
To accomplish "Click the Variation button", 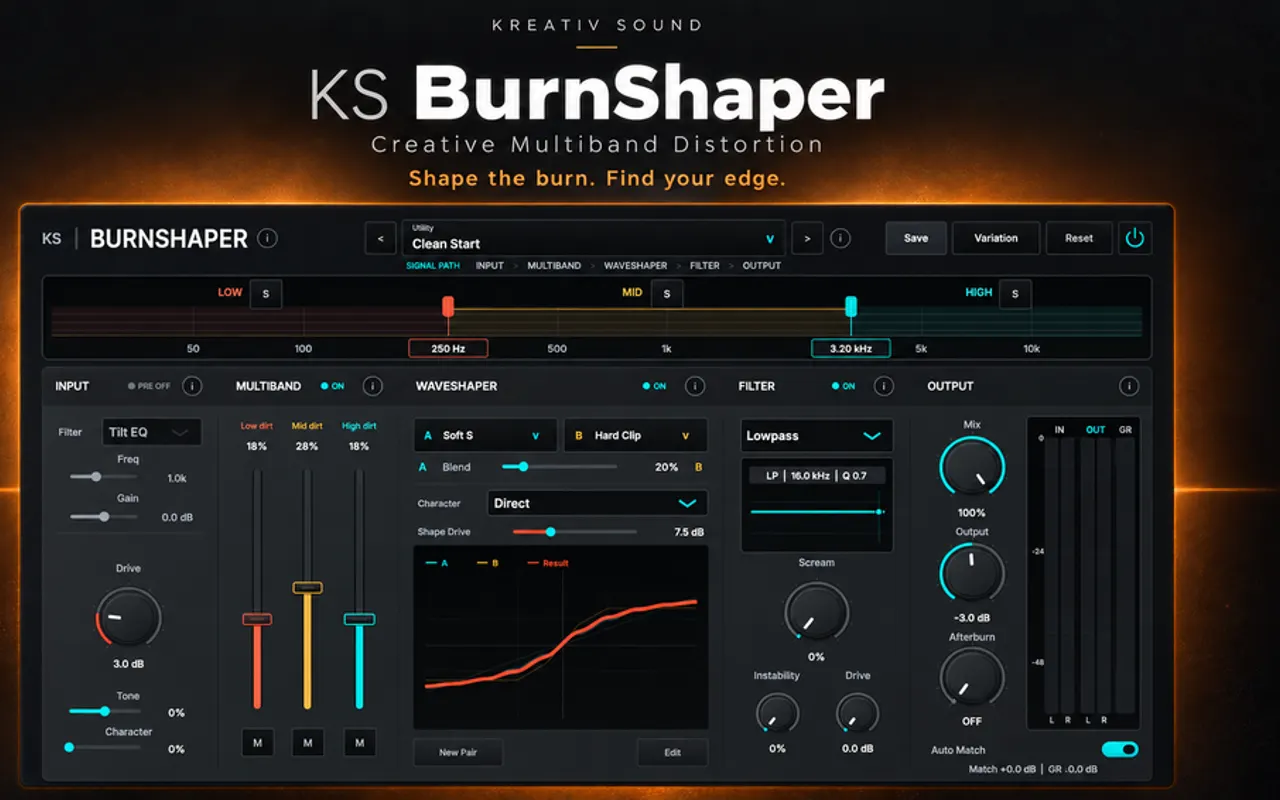I will coord(996,238).
